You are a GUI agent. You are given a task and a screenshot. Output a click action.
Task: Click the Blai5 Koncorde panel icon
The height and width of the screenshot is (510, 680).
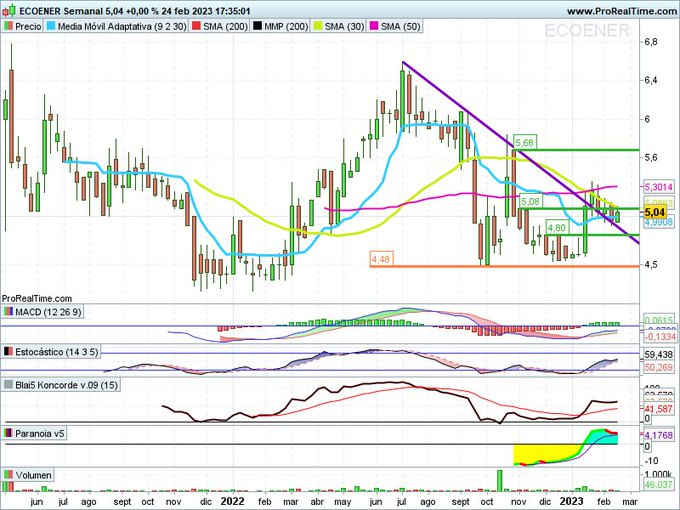[x=8, y=385]
